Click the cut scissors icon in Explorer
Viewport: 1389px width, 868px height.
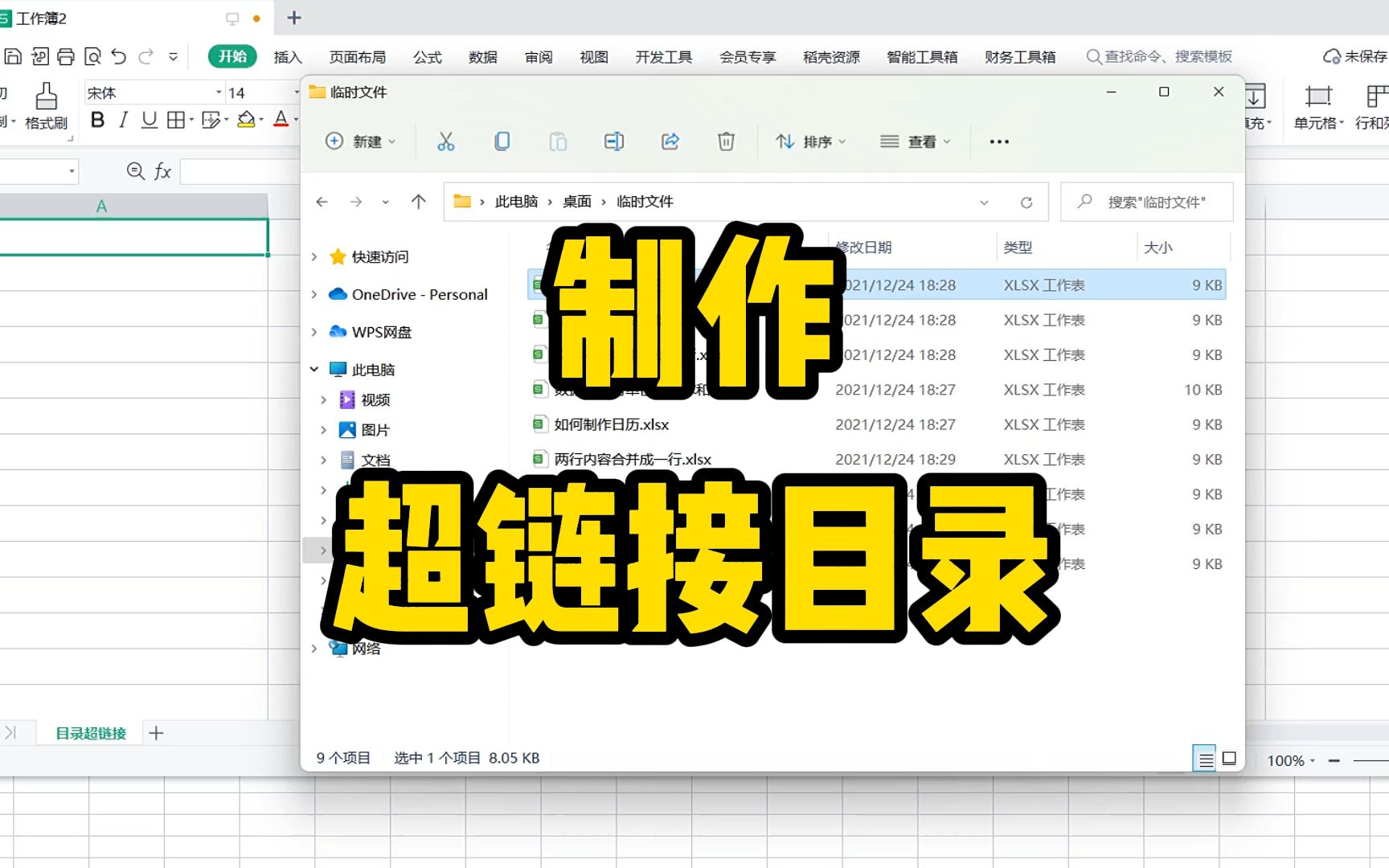[446, 141]
